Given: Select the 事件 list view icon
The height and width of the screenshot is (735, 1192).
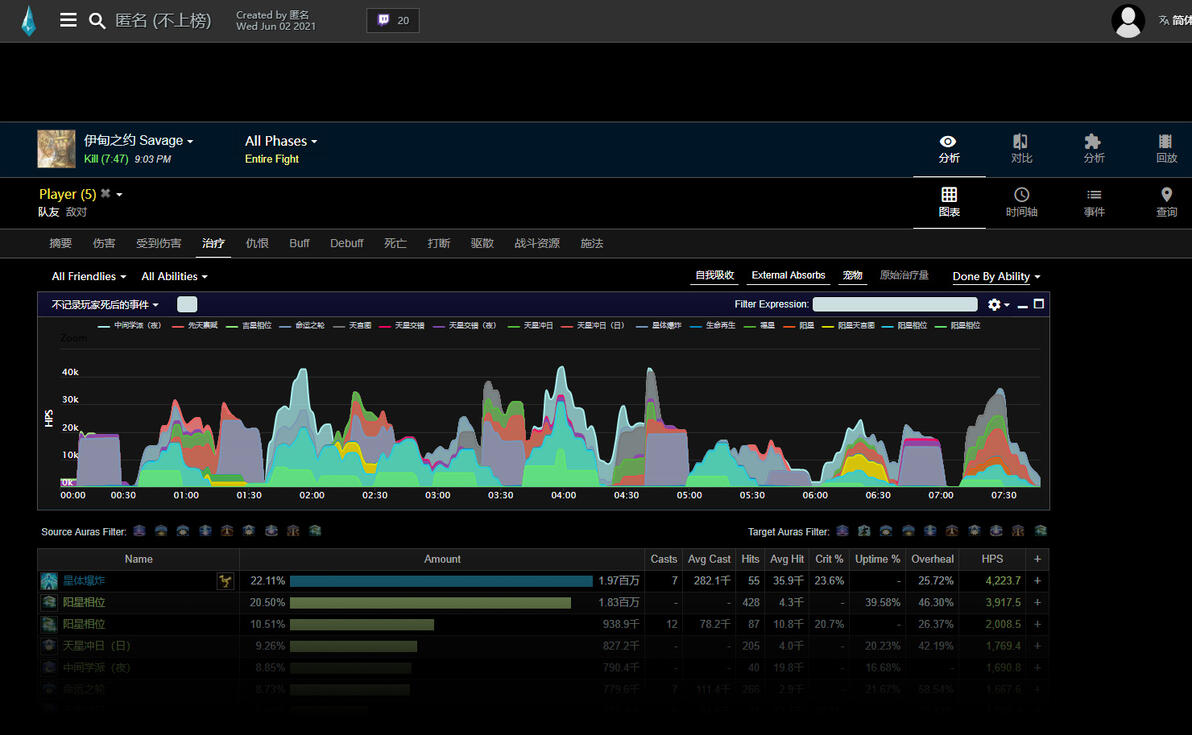Looking at the screenshot, I should point(1094,202).
